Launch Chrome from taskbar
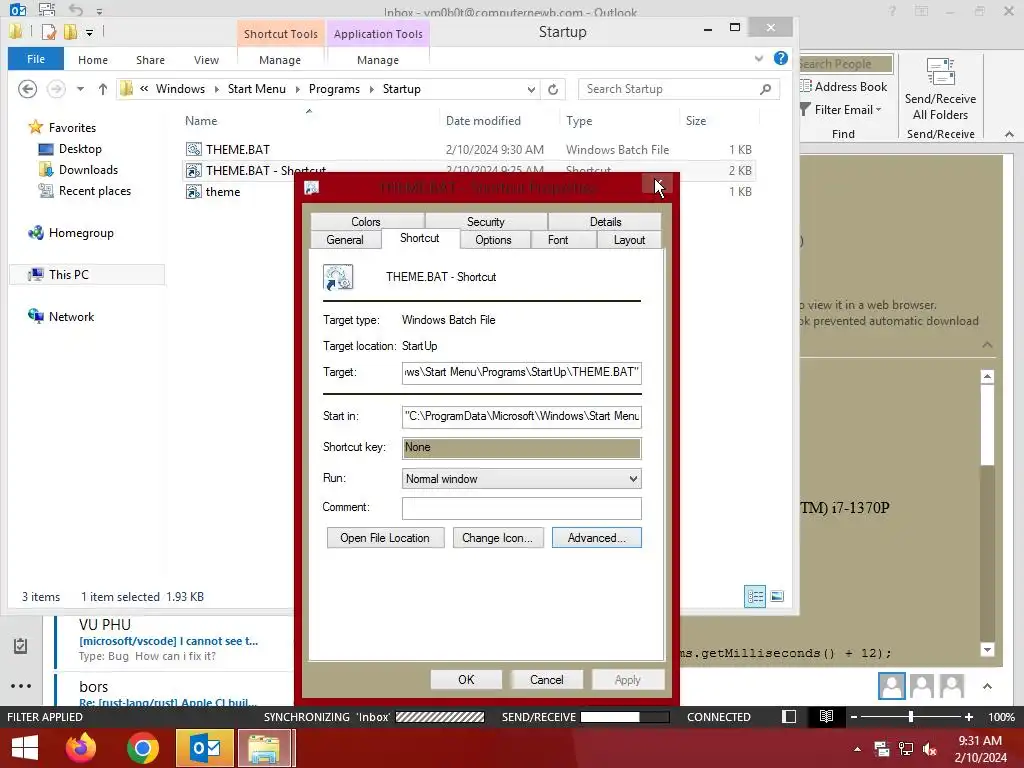This screenshot has height=768, width=1024. pos(142,747)
